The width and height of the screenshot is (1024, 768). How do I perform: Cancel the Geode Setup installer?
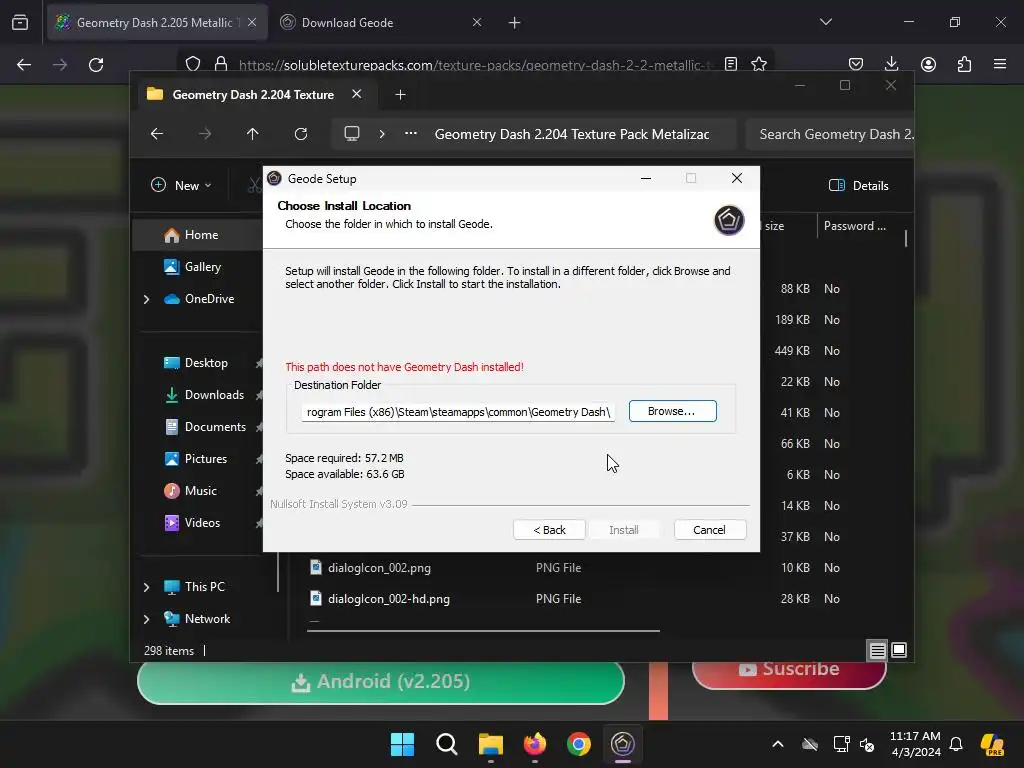pos(709,530)
